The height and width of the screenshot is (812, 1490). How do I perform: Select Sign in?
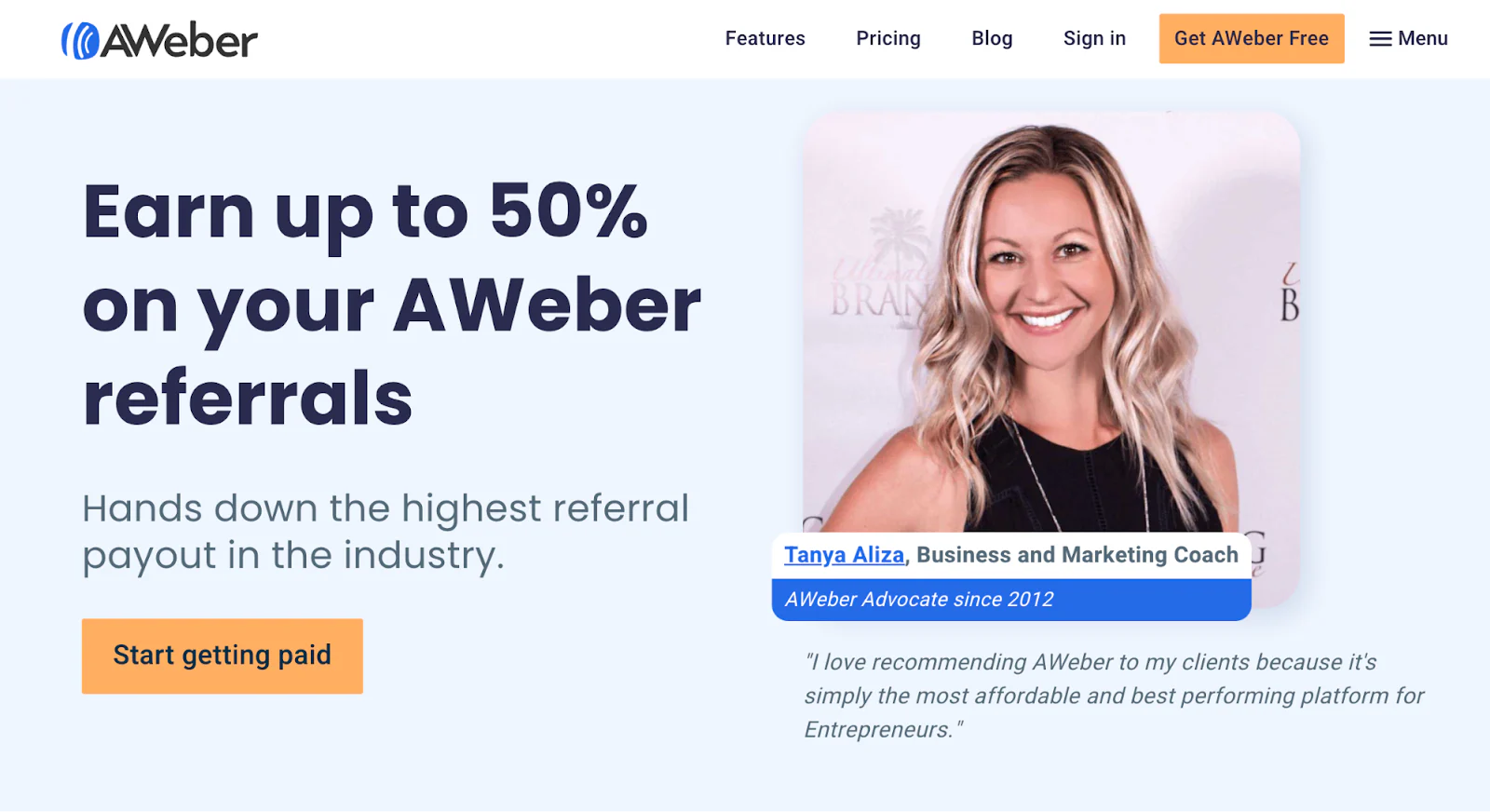coord(1094,38)
